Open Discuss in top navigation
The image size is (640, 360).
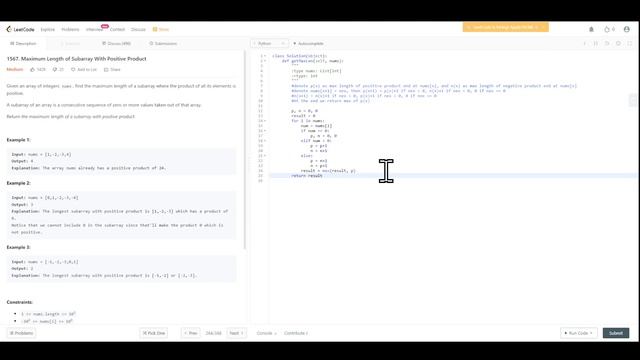pyautogui.click(x=138, y=29)
